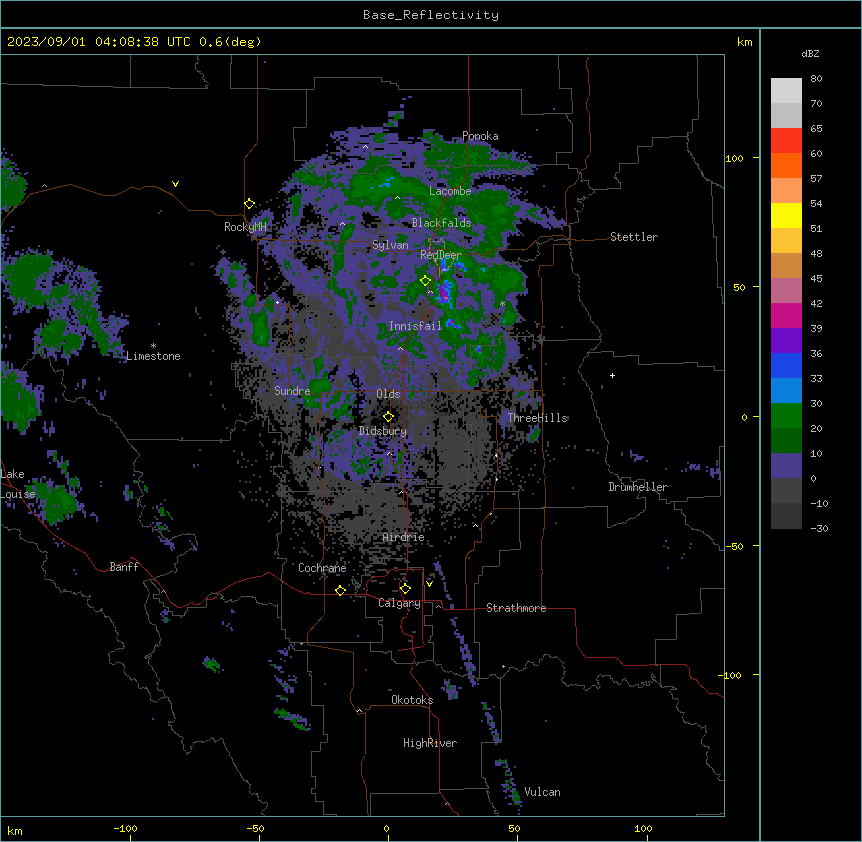Click the -100 tick on bottom axis
Viewport: 862px width, 842px height.
pyautogui.click(x=125, y=829)
